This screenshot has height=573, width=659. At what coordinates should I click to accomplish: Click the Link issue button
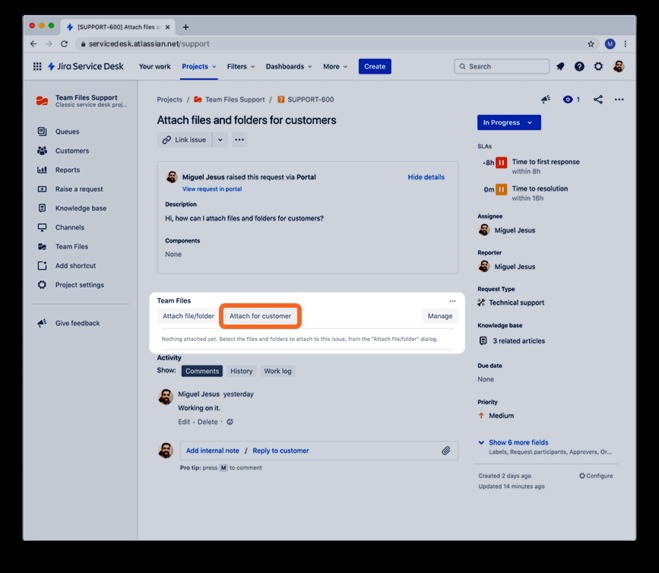pyautogui.click(x=185, y=140)
